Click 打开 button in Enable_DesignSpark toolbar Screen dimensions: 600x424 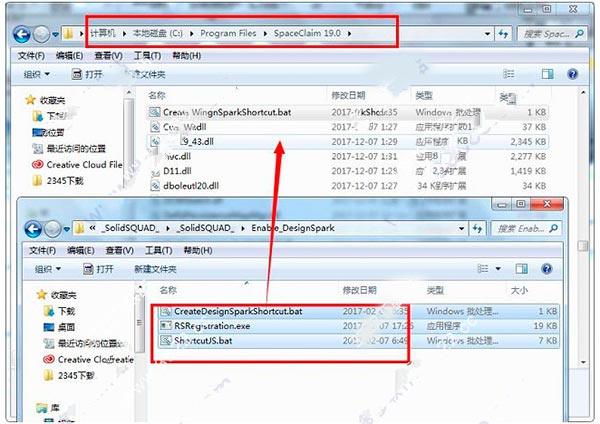pyautogui.click(x=98, y=269)
